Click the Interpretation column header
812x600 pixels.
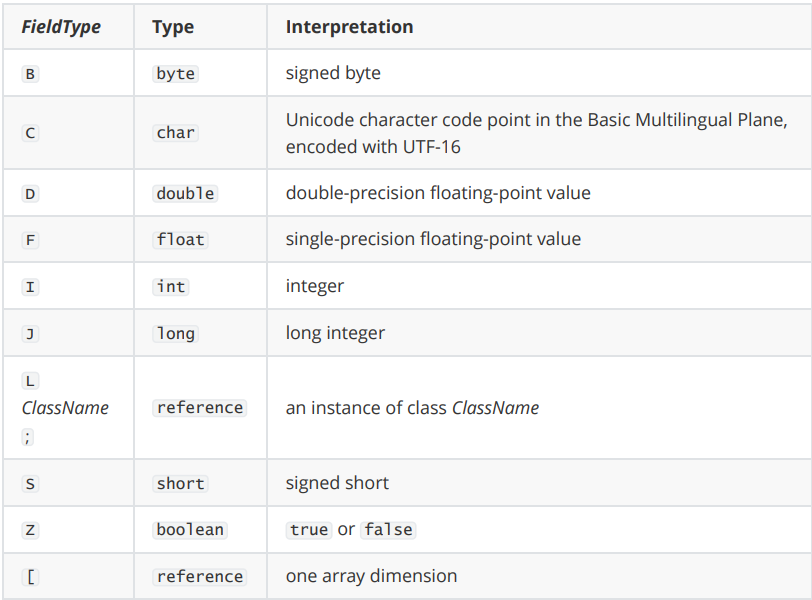[350, 27]
